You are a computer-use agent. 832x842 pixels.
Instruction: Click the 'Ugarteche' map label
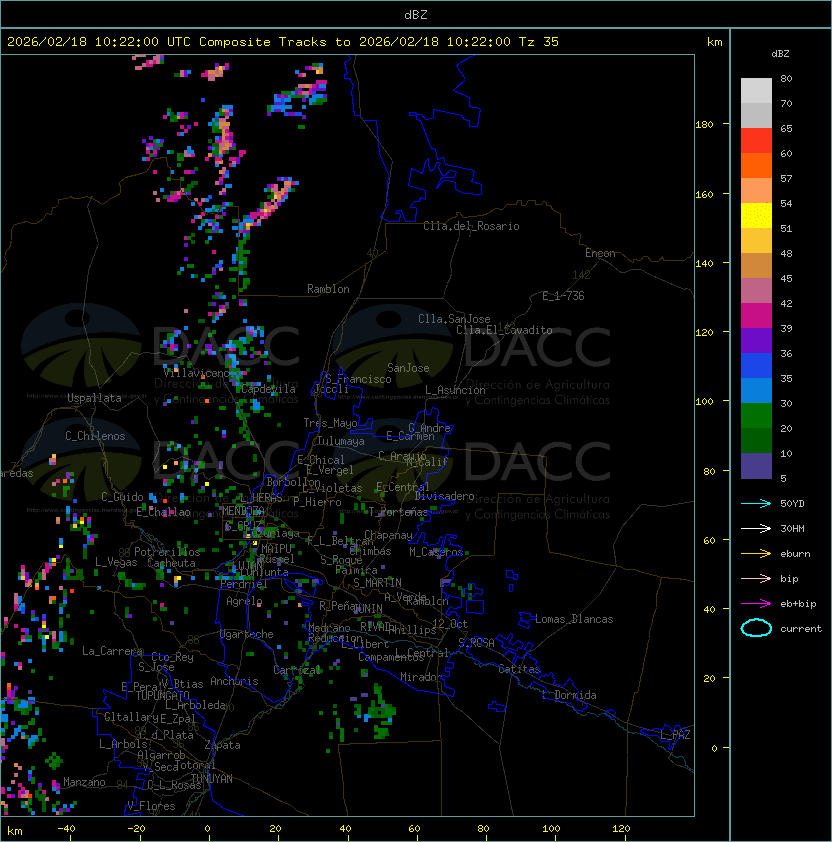[247, 634]
